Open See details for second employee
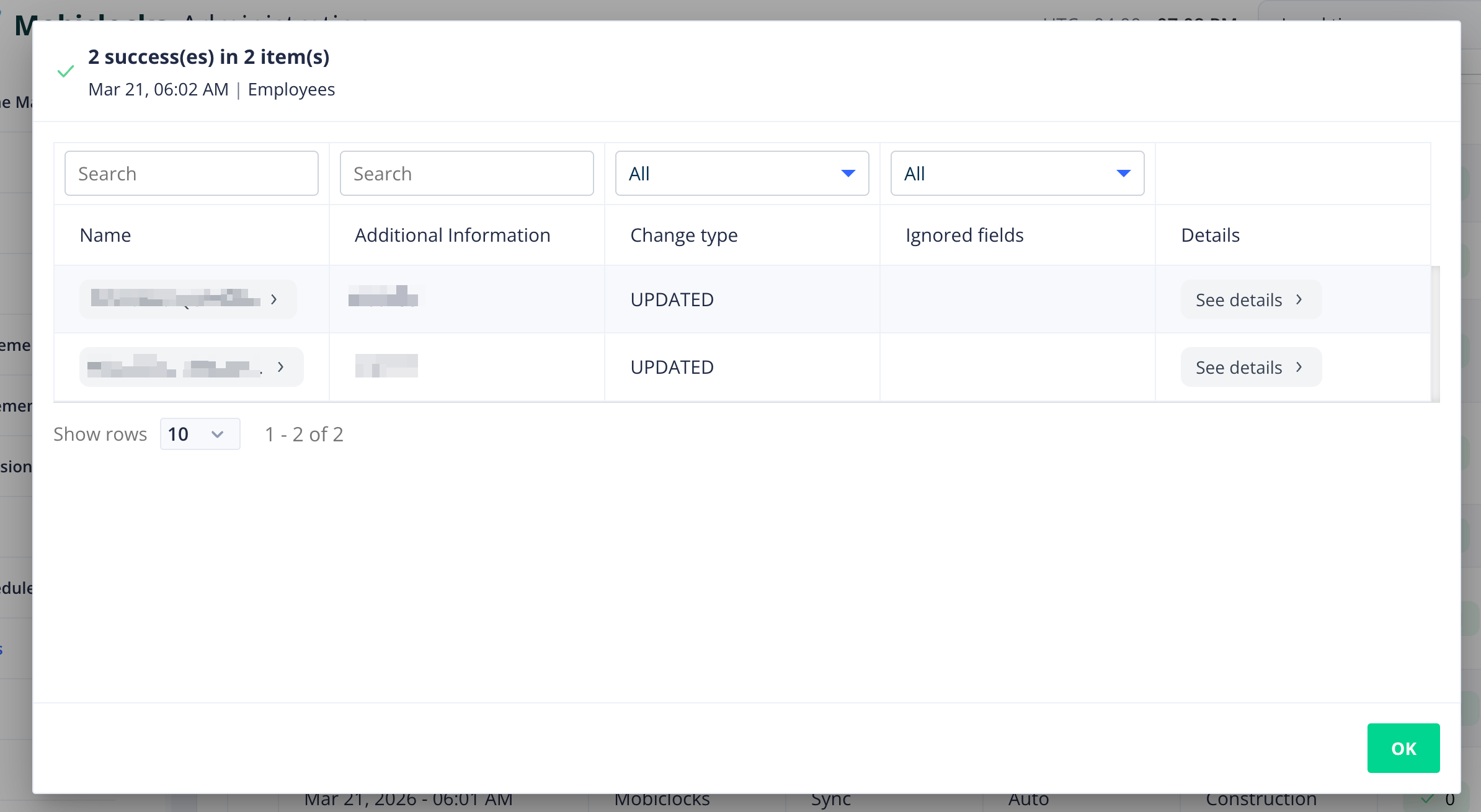Screen dimensions: 1481x812 click(x=1239, y=368)
